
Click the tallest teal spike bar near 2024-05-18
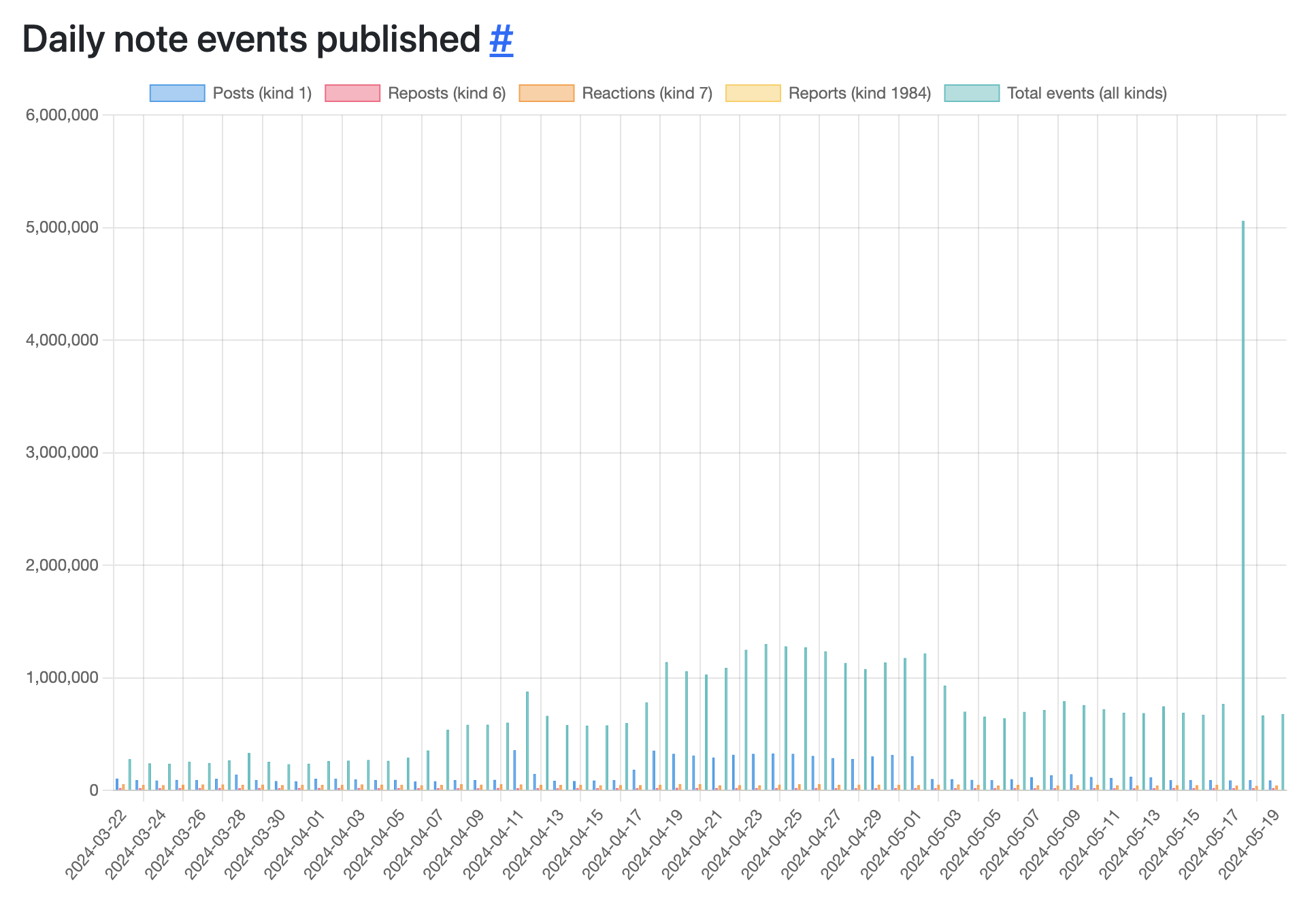pos(1243,505)
